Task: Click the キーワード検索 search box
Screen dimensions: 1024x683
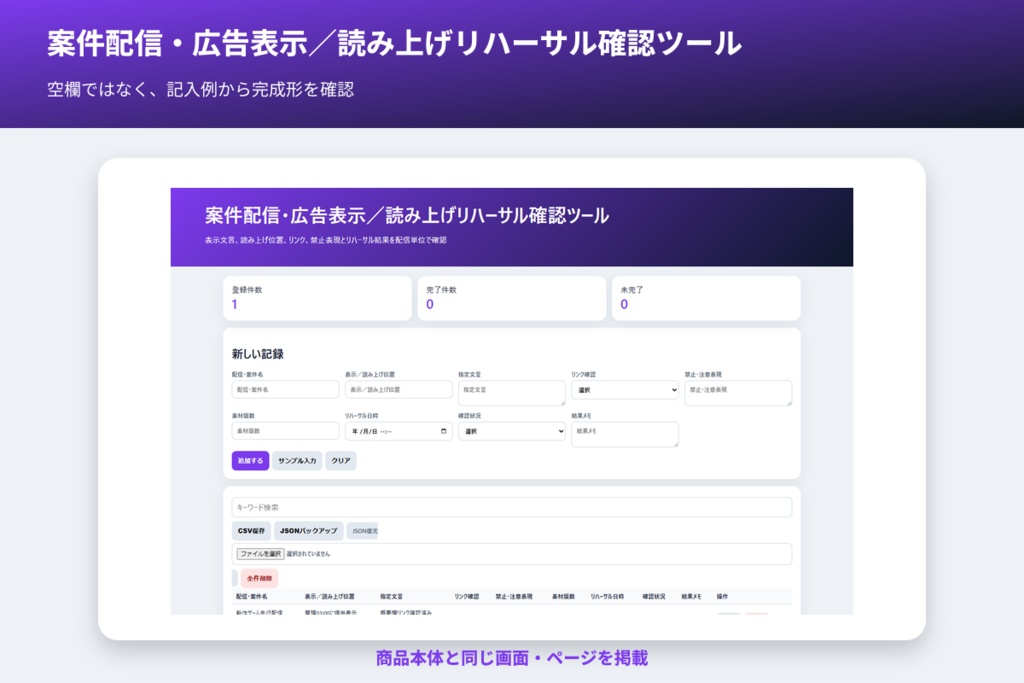Action: pyautogui.click(x=512, y=507)
